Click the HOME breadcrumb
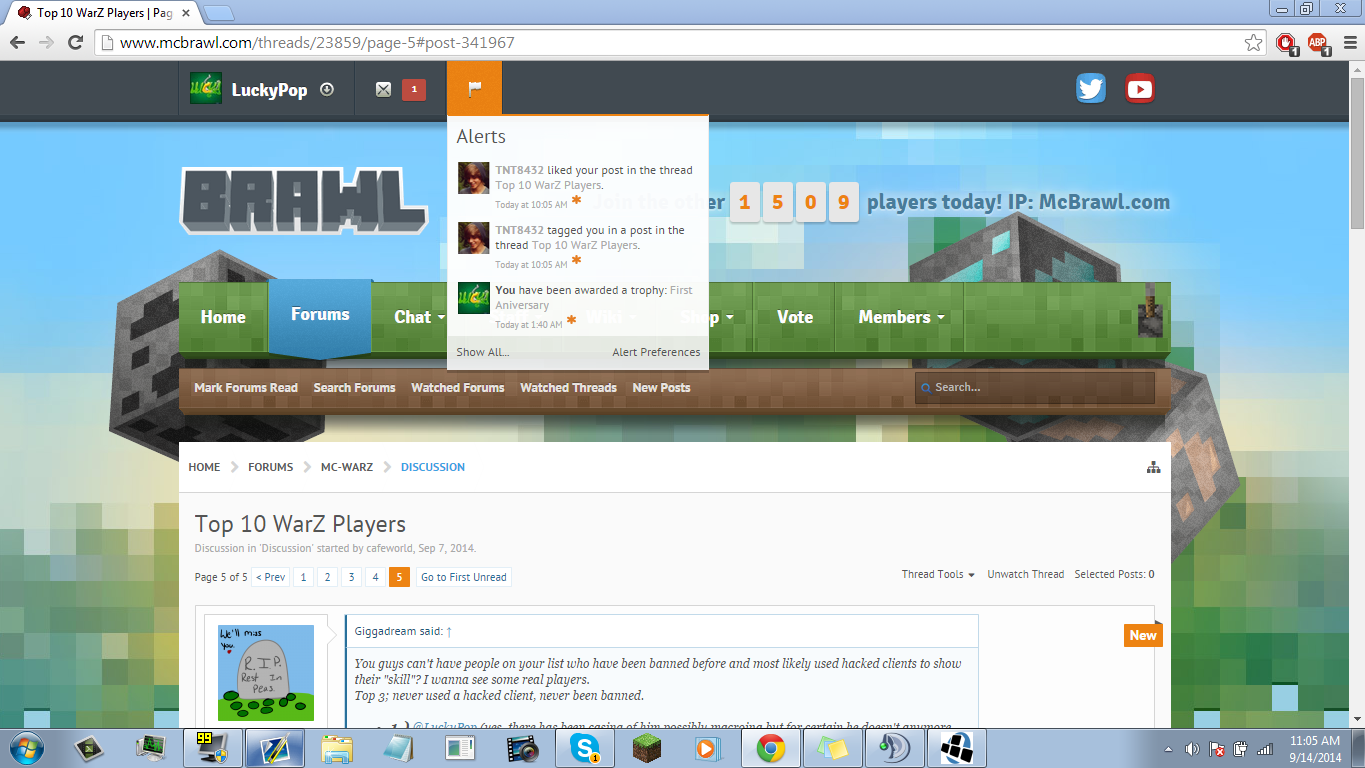Screen dimensions: 1365x768 [x=204, y=467]
